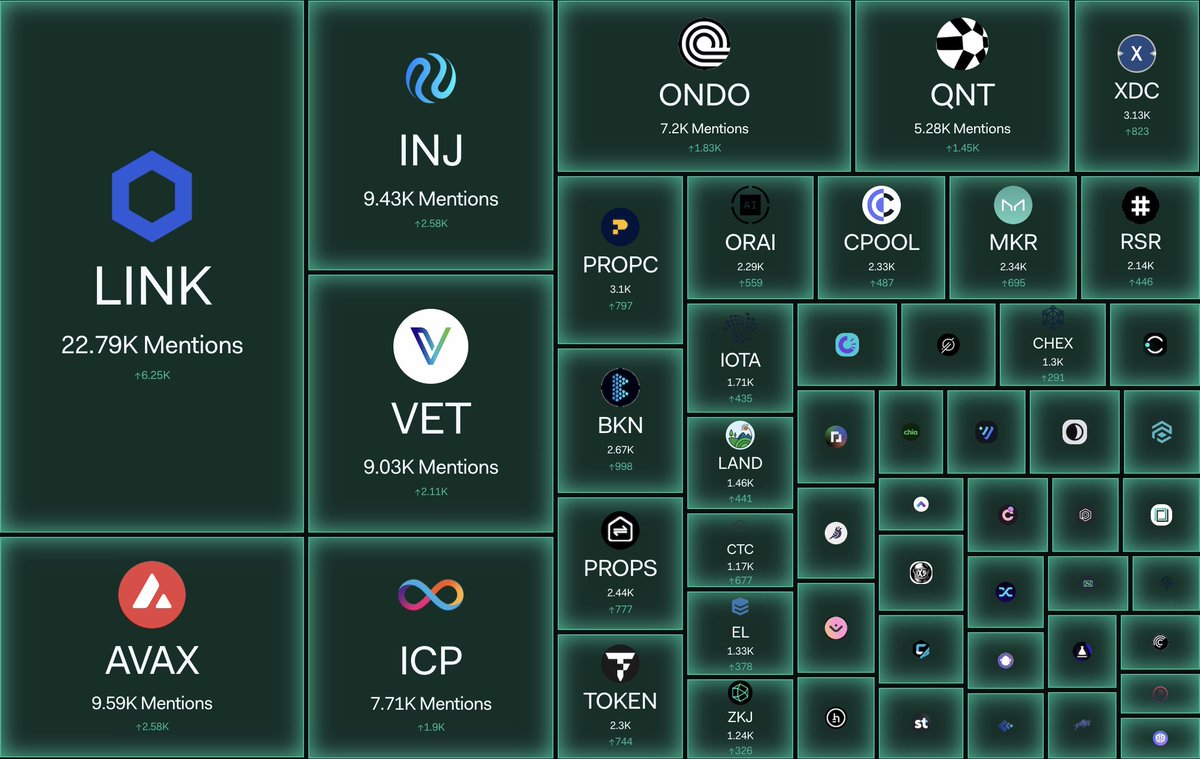Select the TOKEN black-and-white logo
1200x759 pixels.
coord(620,666)
